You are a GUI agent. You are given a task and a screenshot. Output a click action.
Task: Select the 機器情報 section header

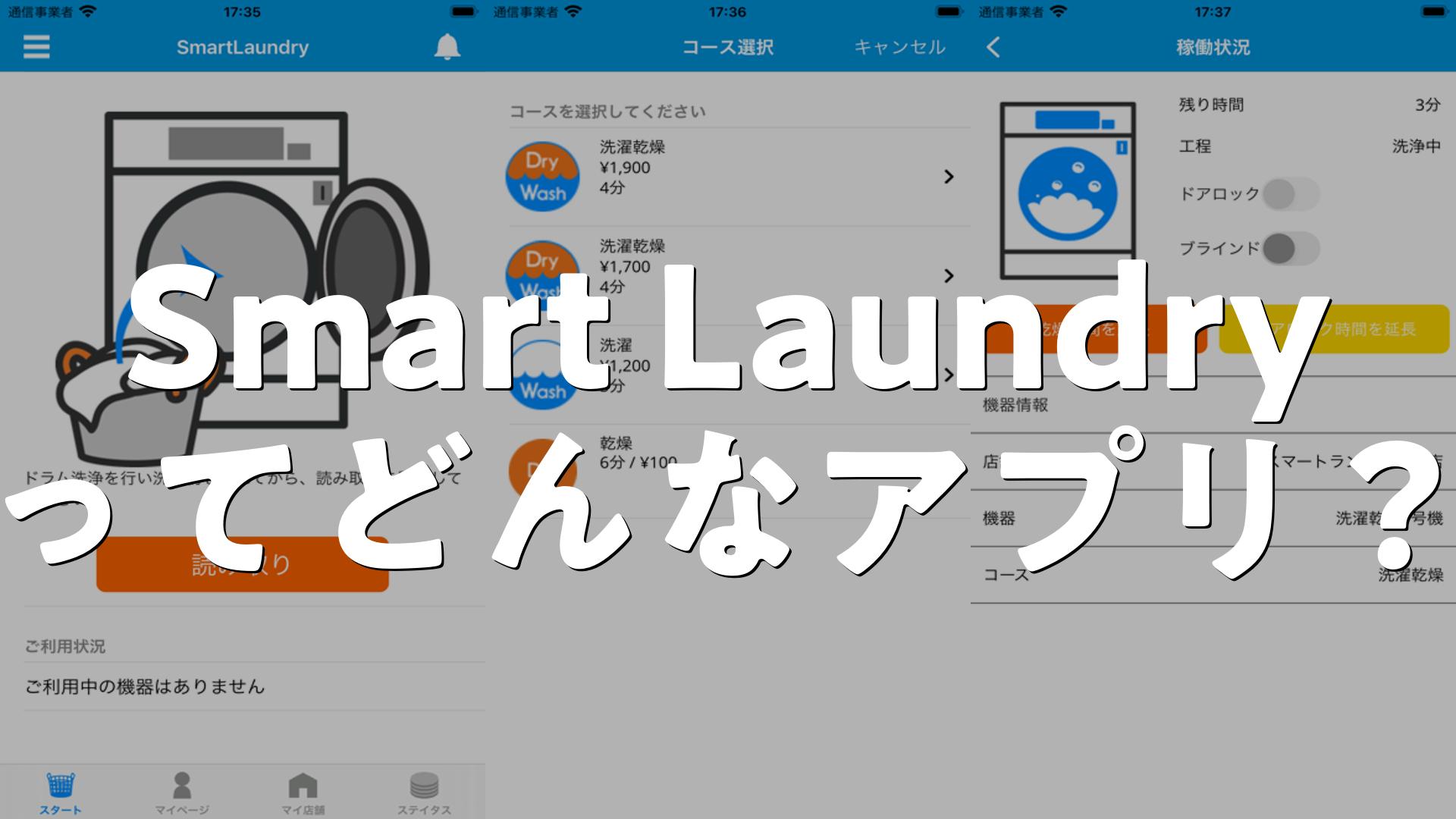1015,405
